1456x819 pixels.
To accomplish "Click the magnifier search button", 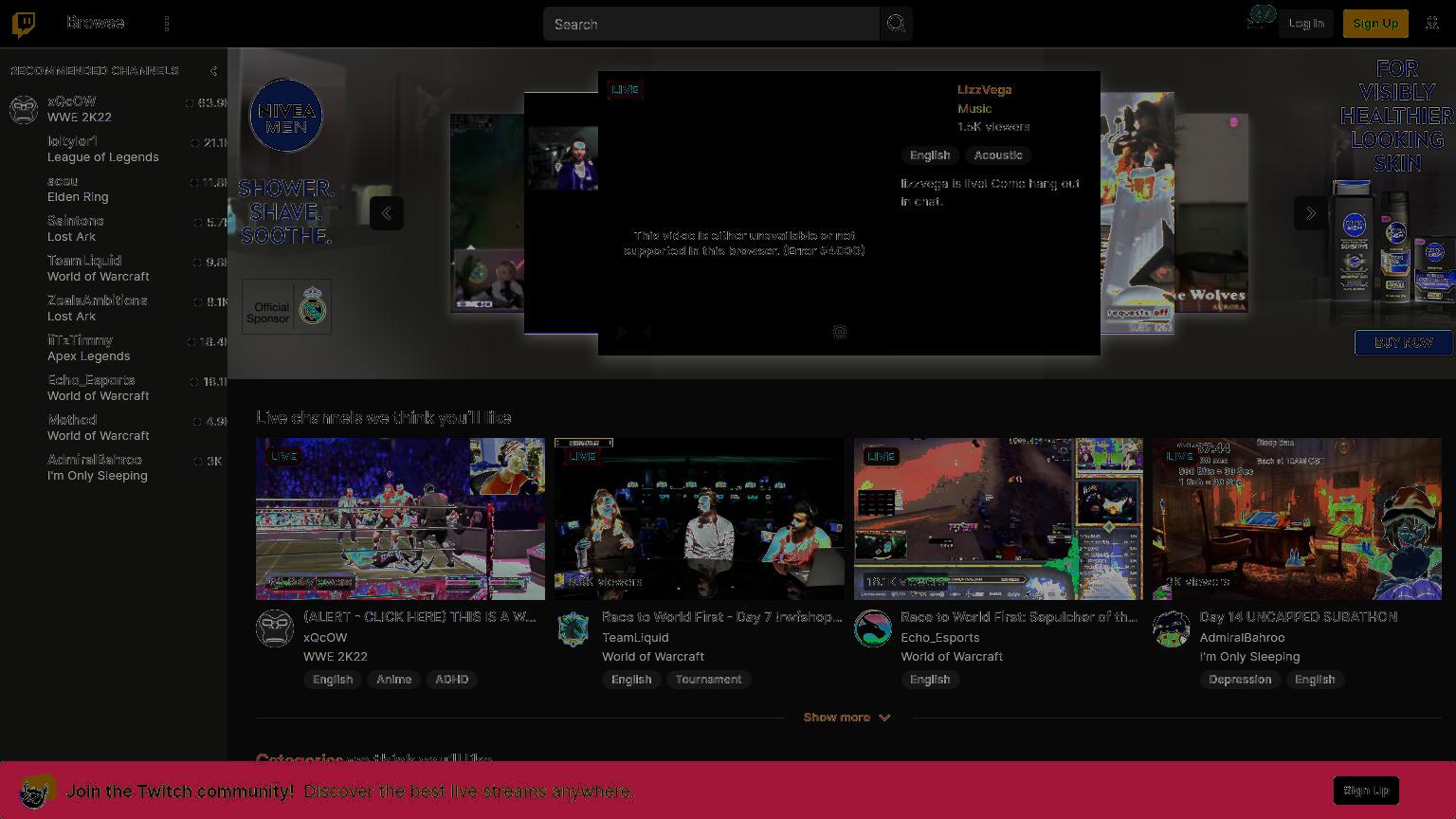I will pyautogui.click(x=896, y=24).
